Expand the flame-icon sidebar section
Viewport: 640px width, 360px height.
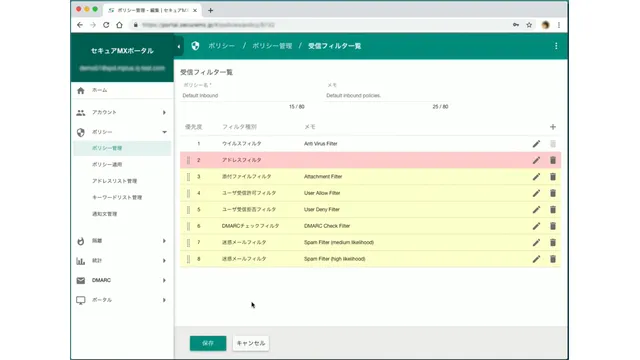[x=122, y=241]
